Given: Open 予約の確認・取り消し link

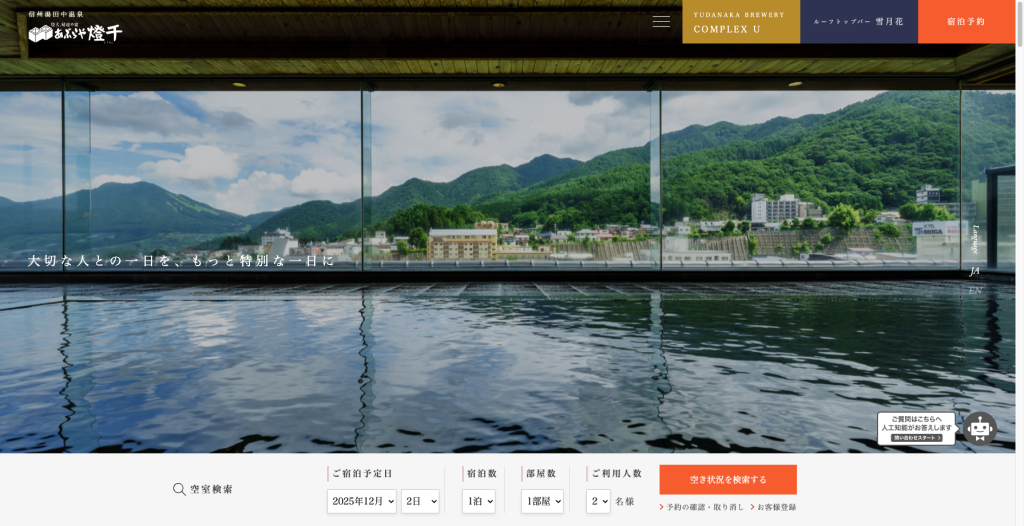Looking at the screenshot, I should click(704, 507).
